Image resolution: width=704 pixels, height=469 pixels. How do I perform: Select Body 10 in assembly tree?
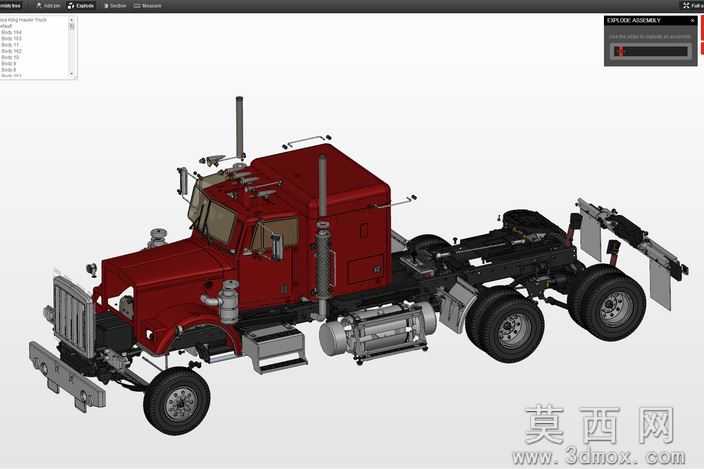[x=10, y=57]
